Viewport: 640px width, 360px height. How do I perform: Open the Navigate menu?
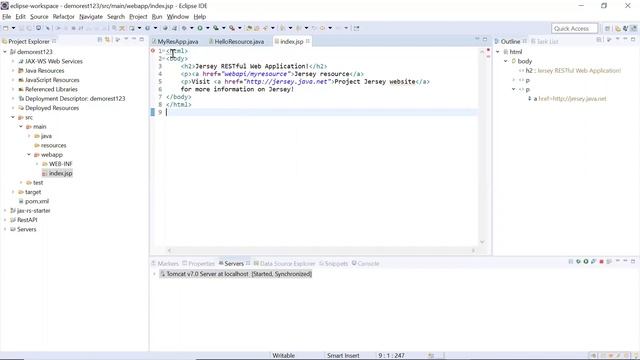click(91, 17)
